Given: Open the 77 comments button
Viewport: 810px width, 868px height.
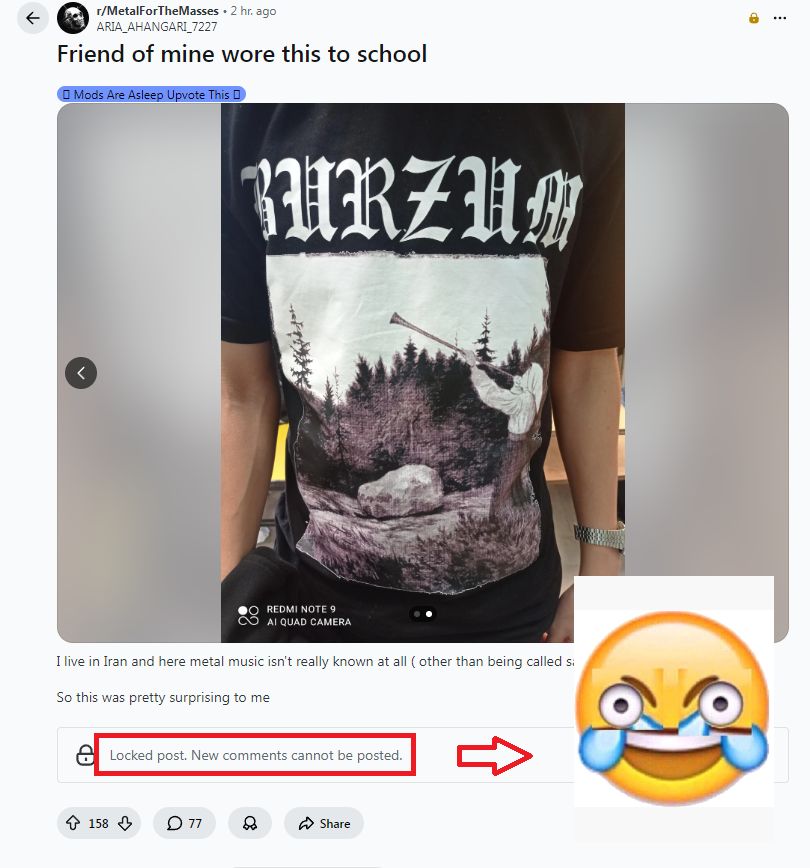Looking at the screenshot, I should pyautogui.click(x=184, y=823).
